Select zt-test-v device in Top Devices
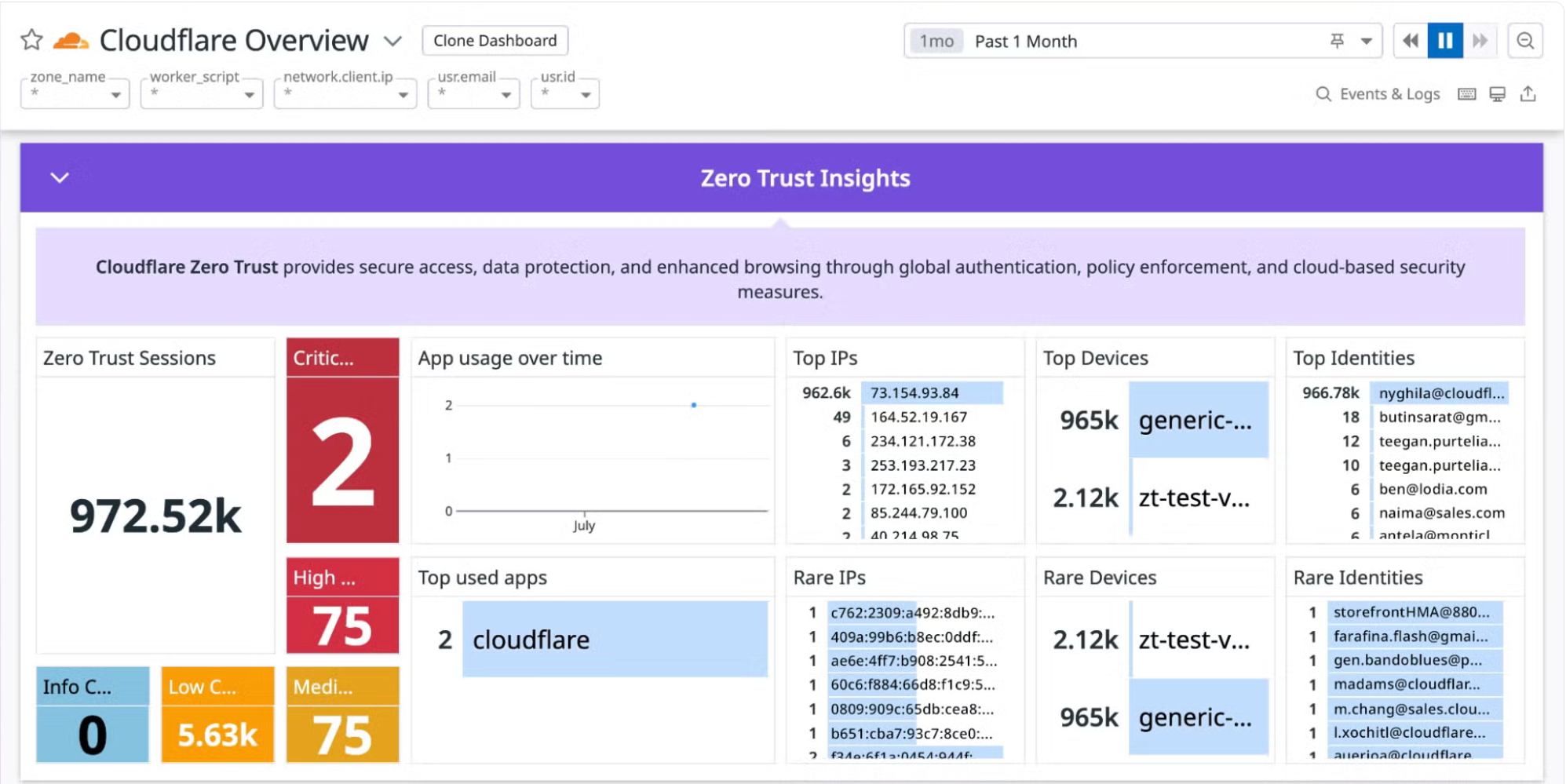 1198,498
